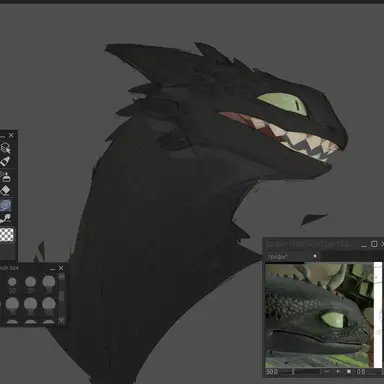Click the Brush Size panel scrollbar thumb
The image size is (384, 384).
[61, 296]
